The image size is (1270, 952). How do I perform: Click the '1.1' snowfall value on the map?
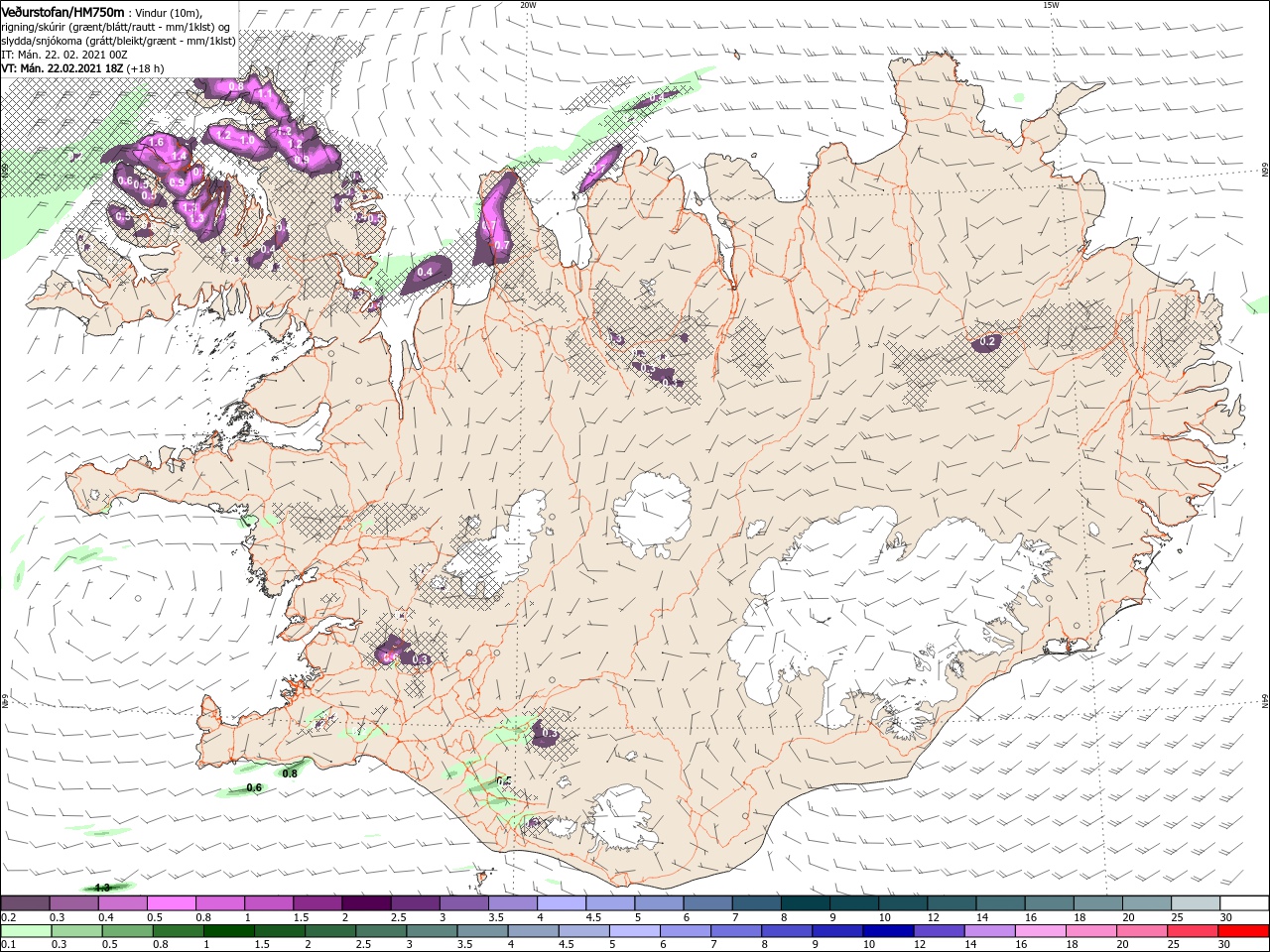(x=265, y=94)
